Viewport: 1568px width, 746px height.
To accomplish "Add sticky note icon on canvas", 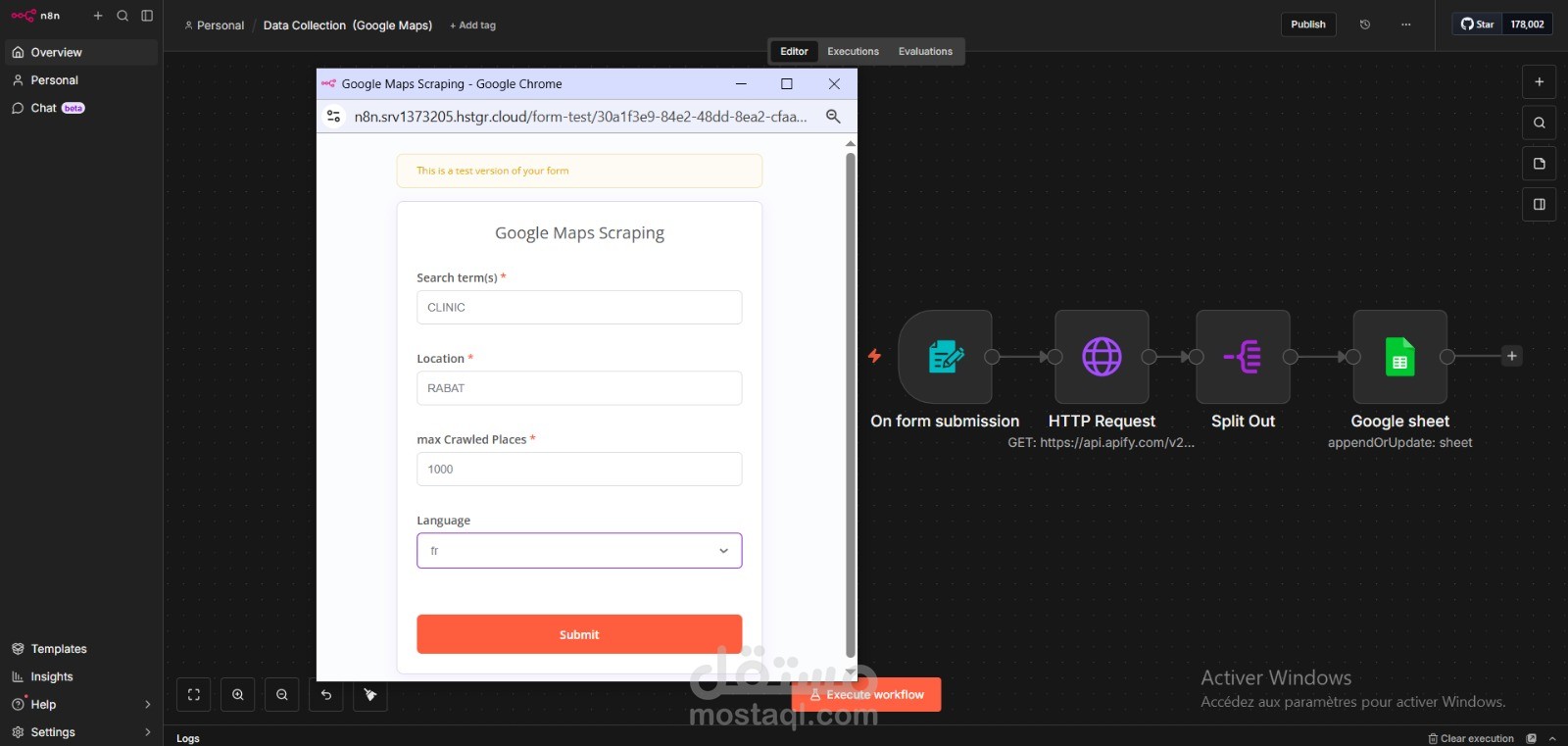I will click(1539, 164).
